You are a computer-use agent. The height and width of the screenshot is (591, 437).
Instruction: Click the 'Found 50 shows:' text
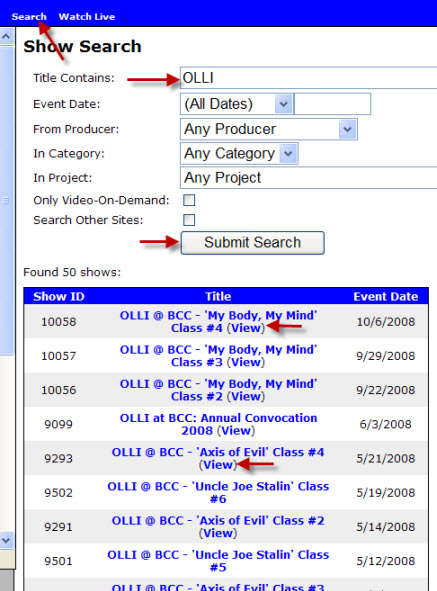(x=72, y=272)
